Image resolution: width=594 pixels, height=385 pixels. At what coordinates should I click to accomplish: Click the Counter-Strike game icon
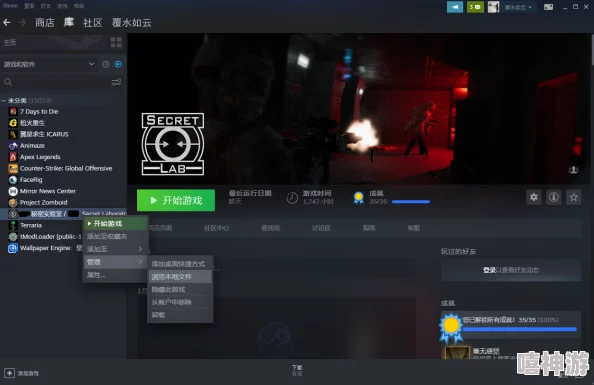click(x=13, y=168)
